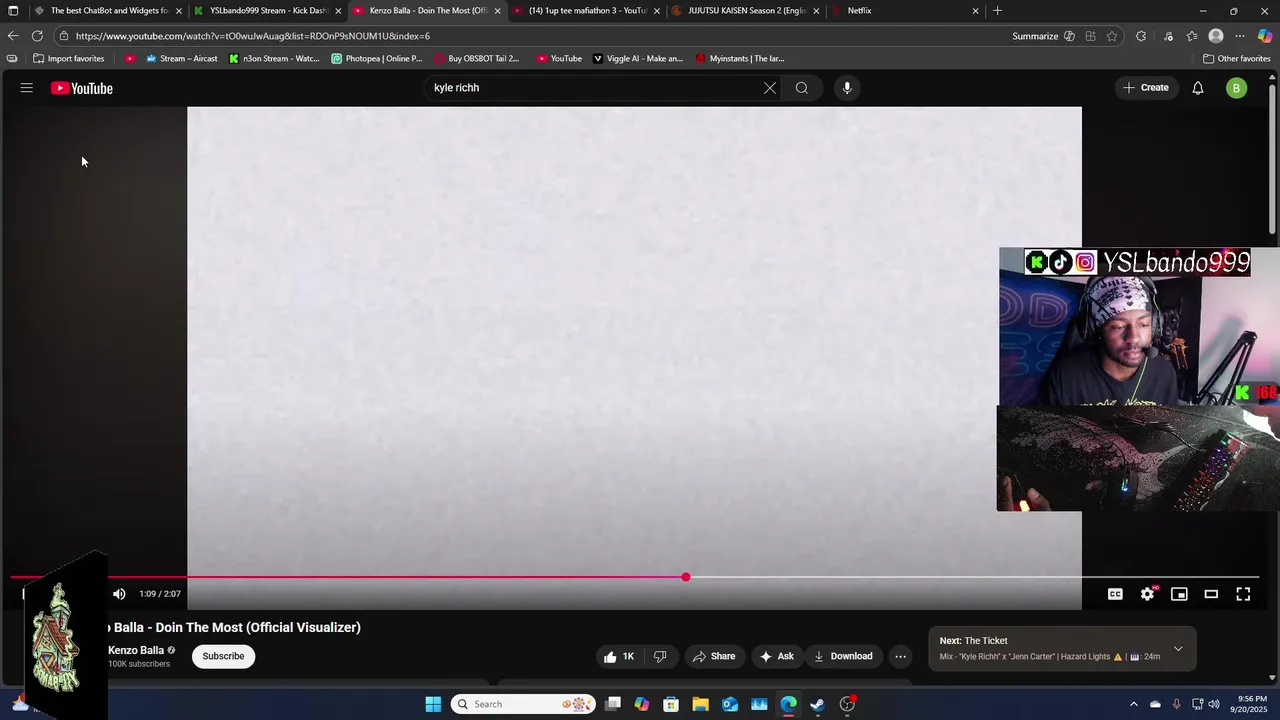
Task: Expand the 'Other favorites' folder
Action: coord(1236,58)
